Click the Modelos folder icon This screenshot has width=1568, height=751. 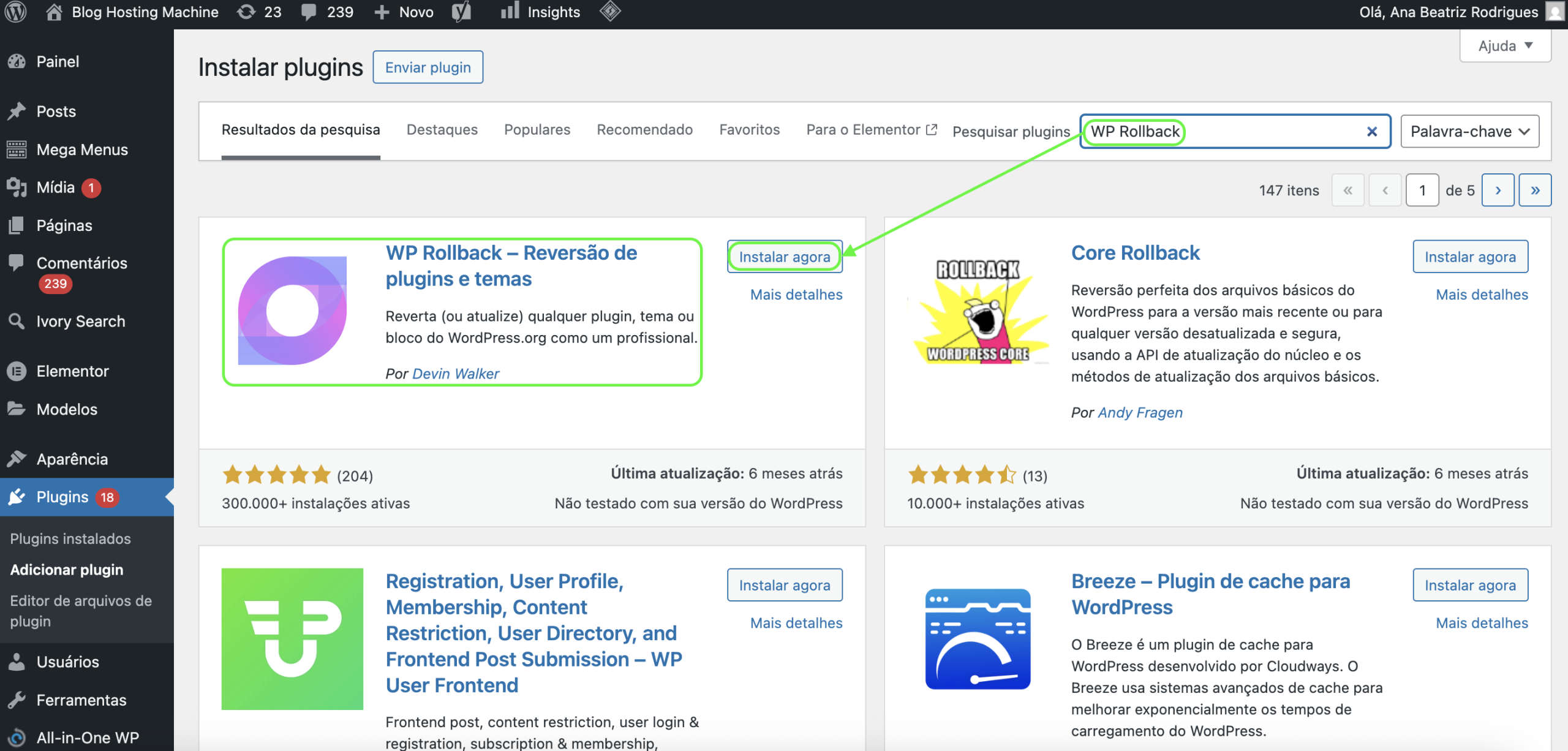(x=17, y=409)
